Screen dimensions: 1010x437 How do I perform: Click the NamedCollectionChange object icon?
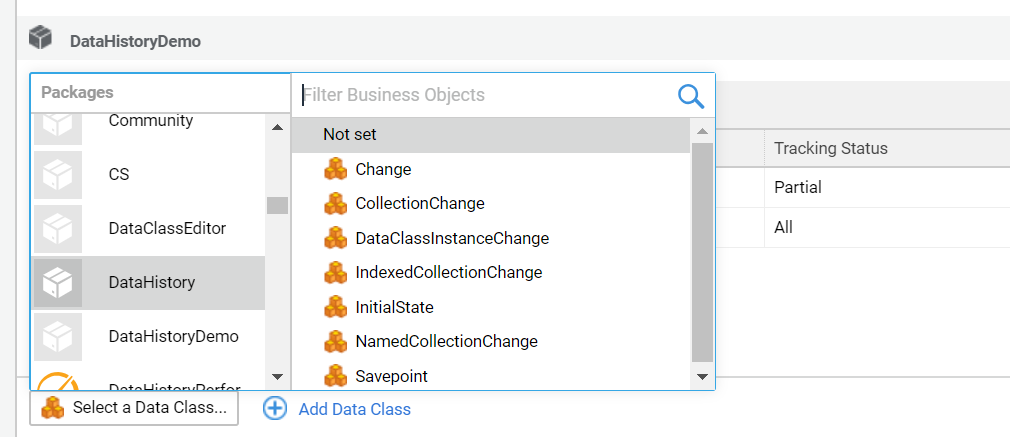point(335,341)
